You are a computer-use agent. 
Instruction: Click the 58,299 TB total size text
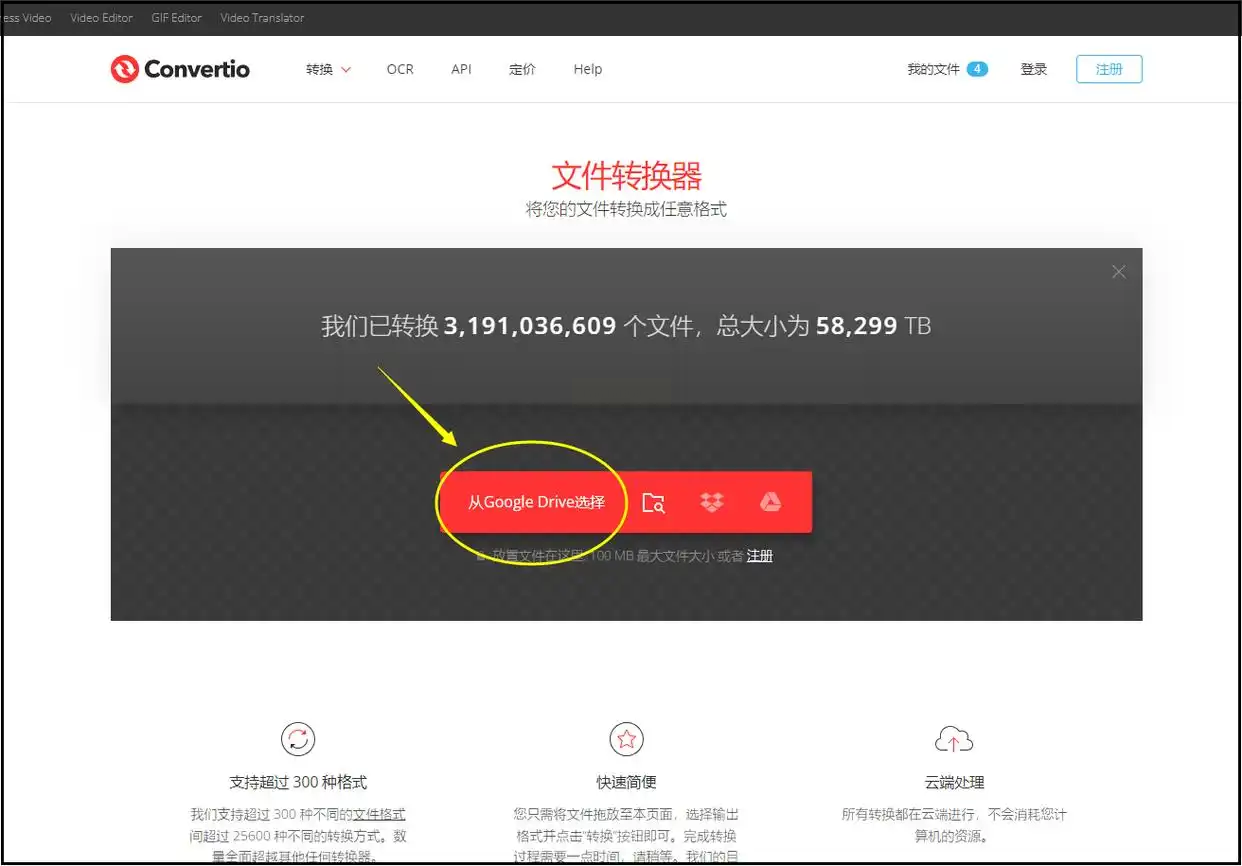pos(873,326)
